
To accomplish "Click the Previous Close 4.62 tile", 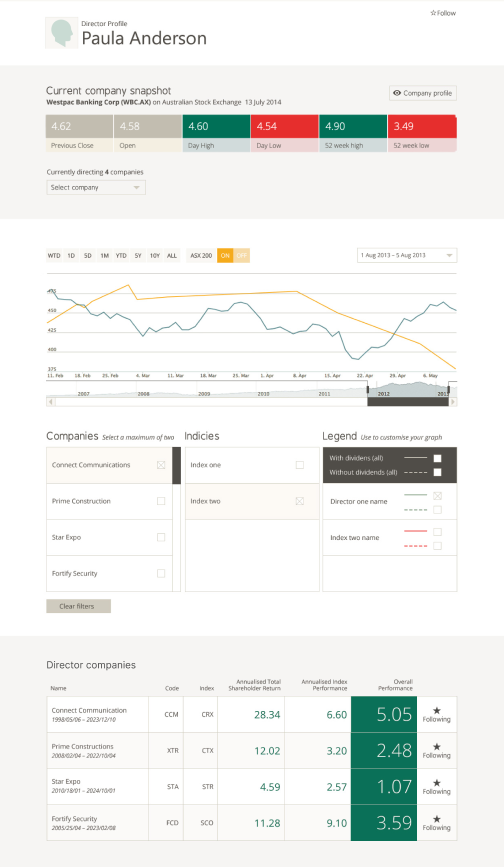I will 79,133.
